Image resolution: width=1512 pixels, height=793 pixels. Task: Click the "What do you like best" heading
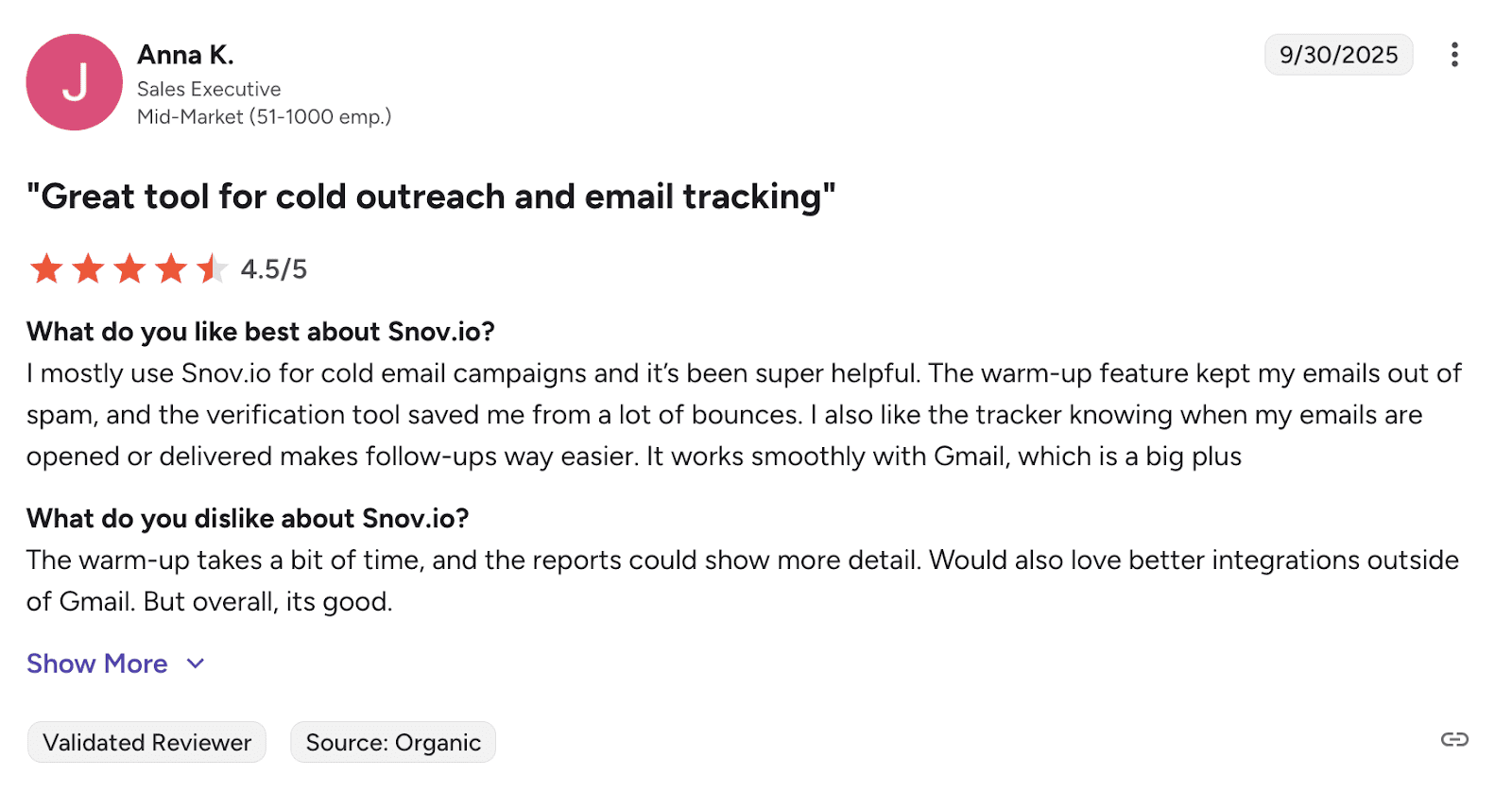tap(261, 332)
